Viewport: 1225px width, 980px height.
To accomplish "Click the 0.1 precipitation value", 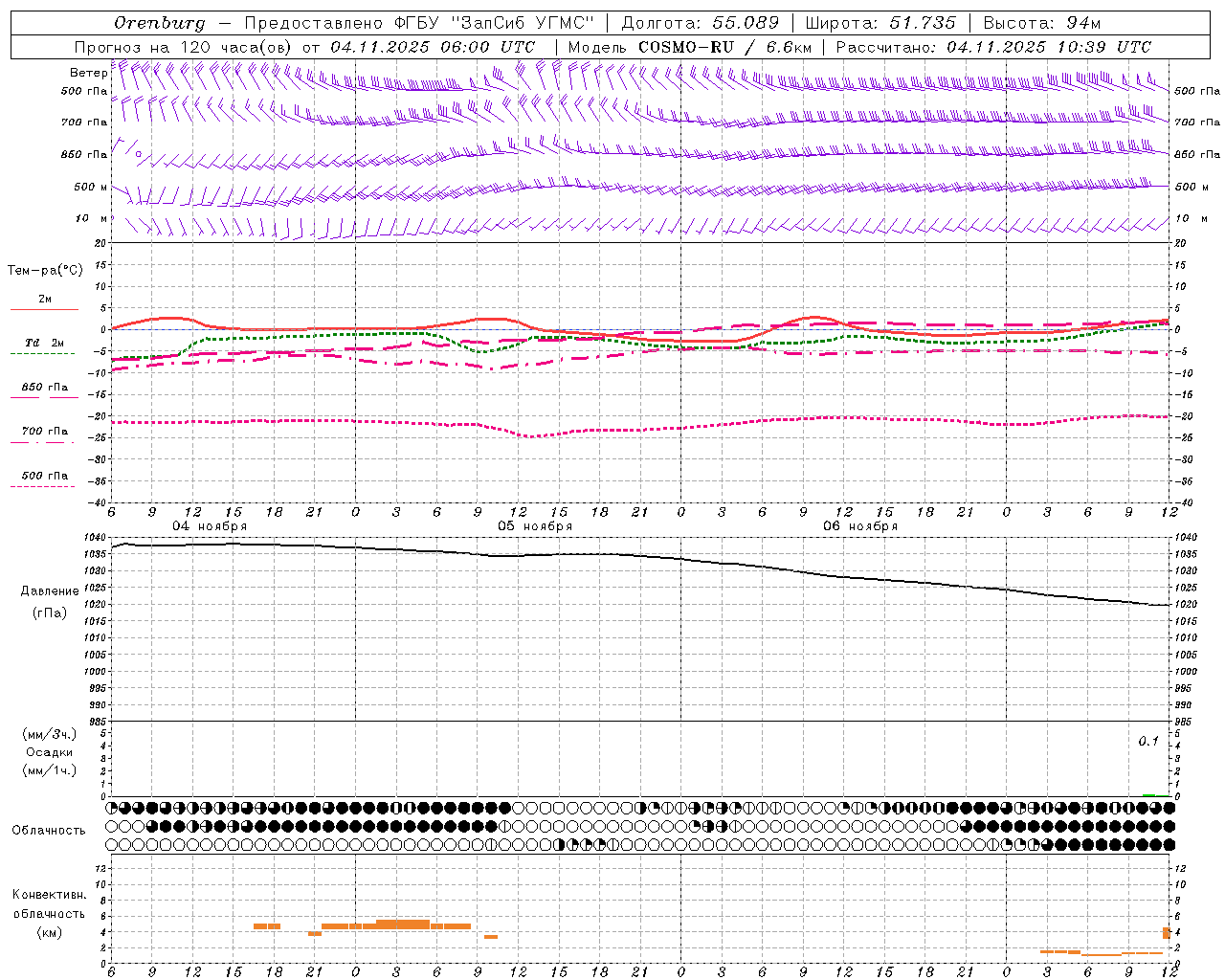I will click(x=1148, y=742).
